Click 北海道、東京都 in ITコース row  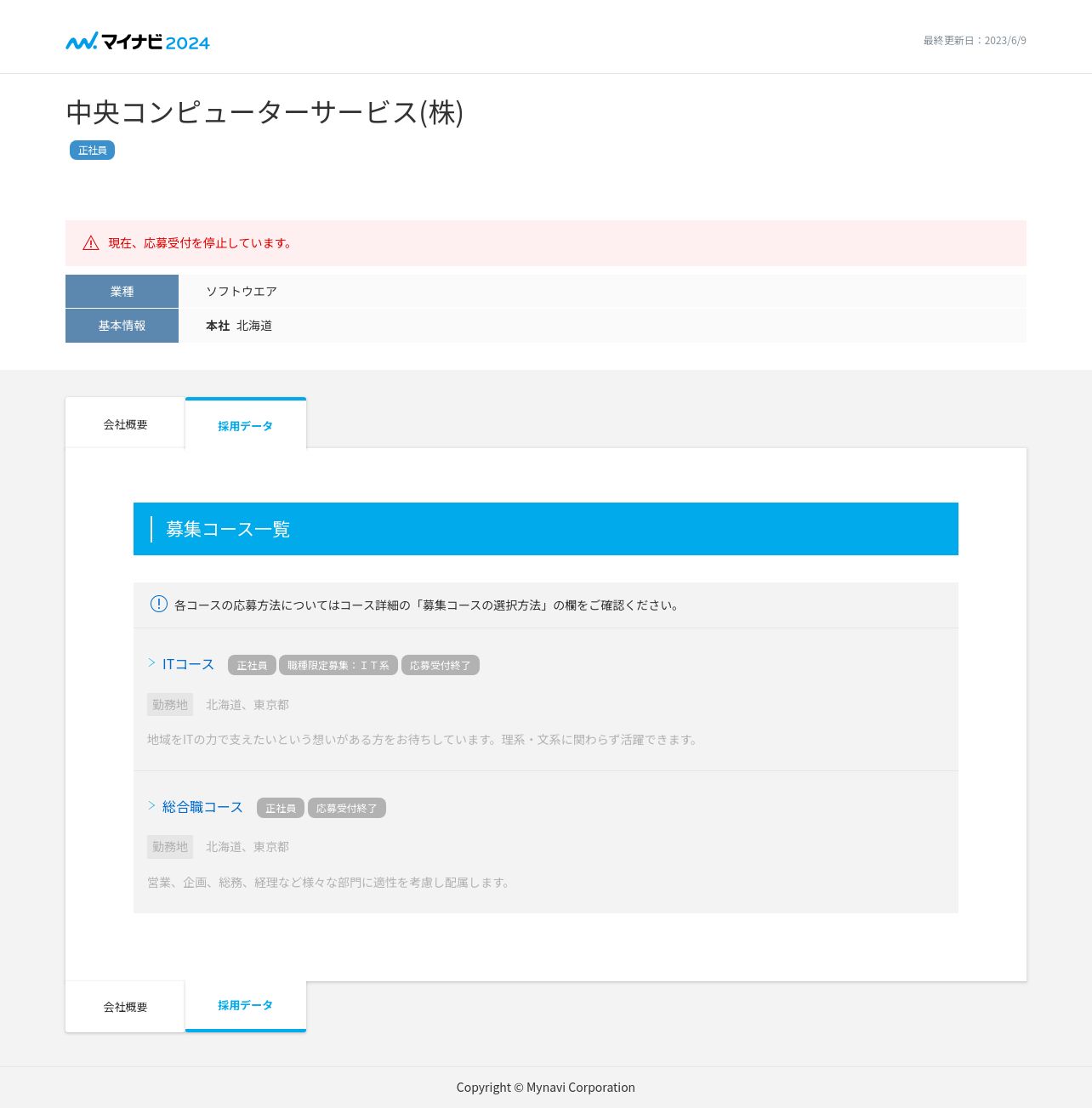pyautogui.click(x=247, y=705)
